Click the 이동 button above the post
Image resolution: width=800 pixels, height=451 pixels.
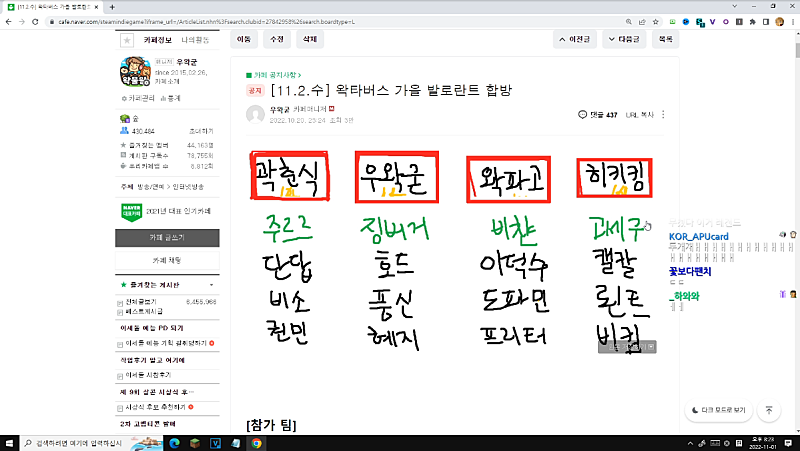244,39
